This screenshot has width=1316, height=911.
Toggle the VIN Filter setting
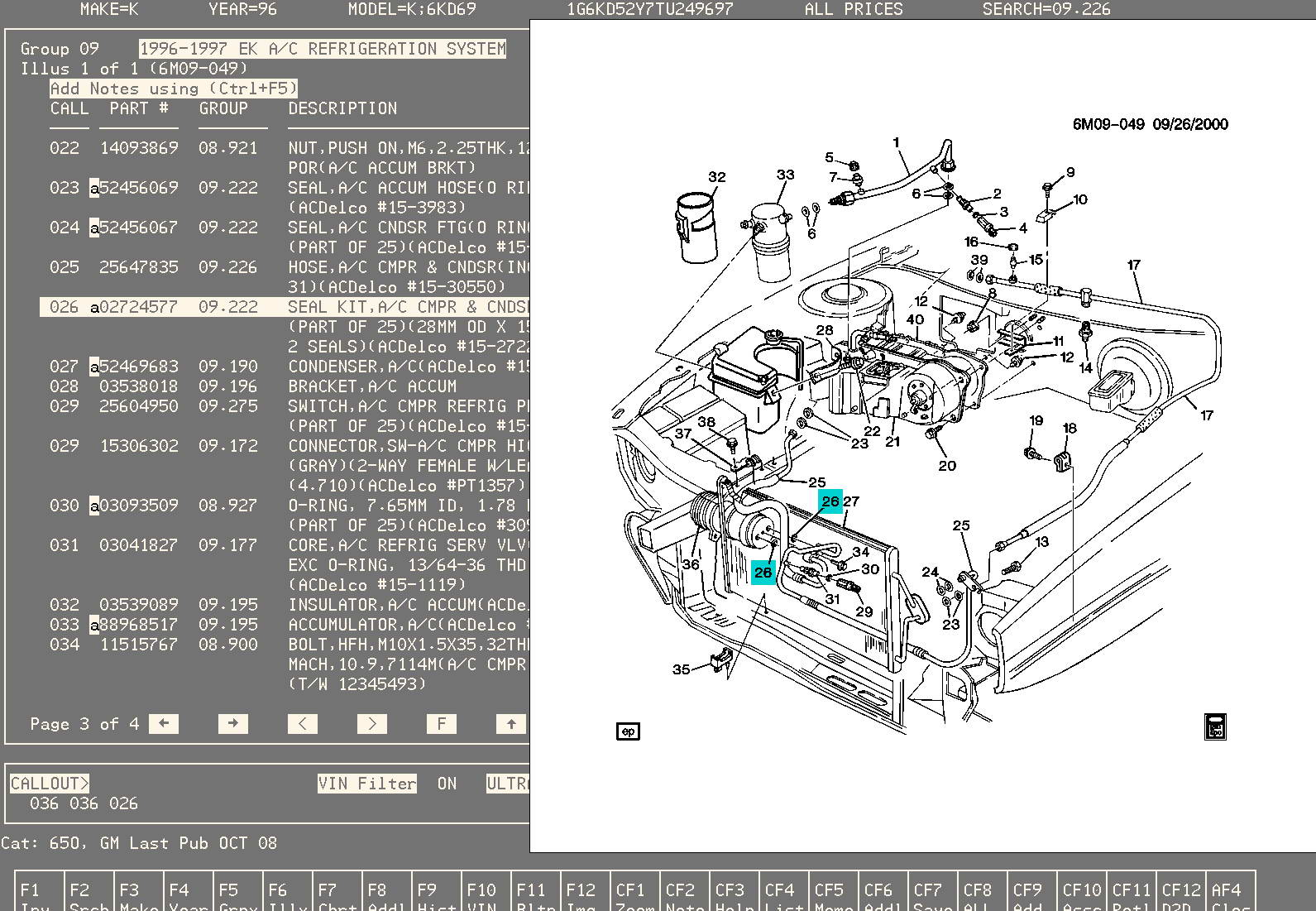(366, 784)
